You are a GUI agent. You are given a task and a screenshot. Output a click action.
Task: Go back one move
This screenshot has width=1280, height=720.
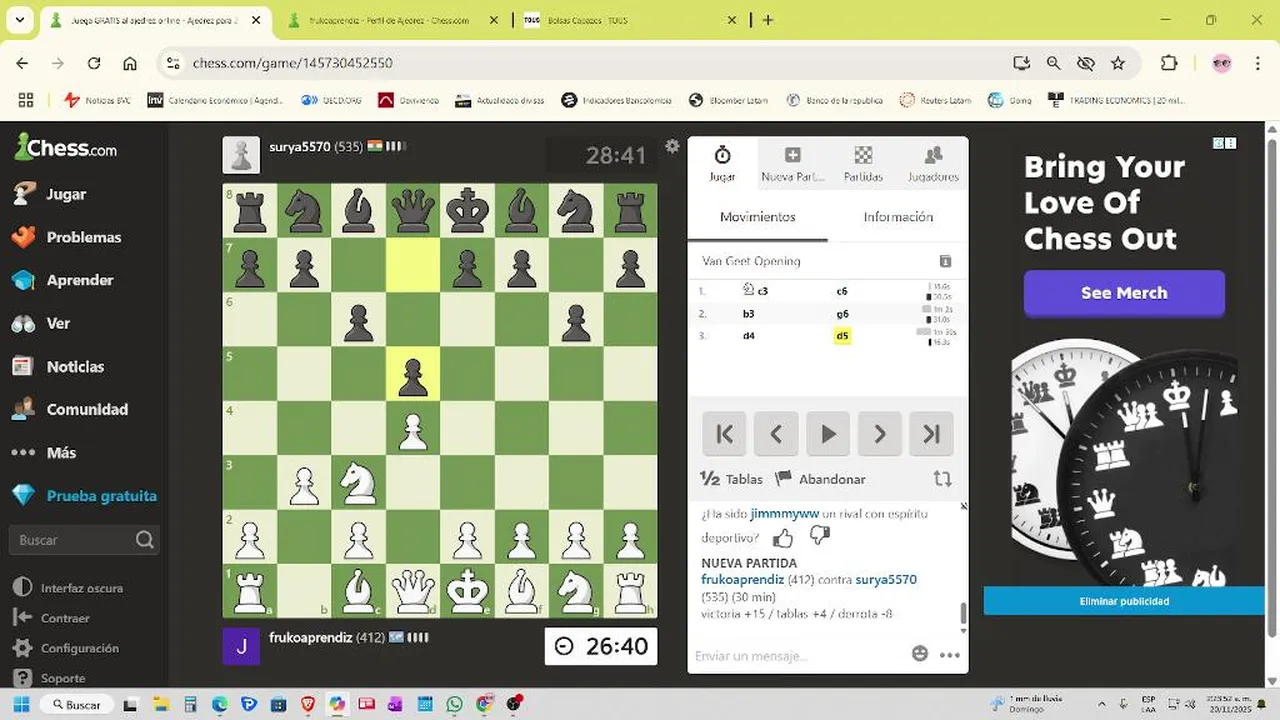pos(776,434)
